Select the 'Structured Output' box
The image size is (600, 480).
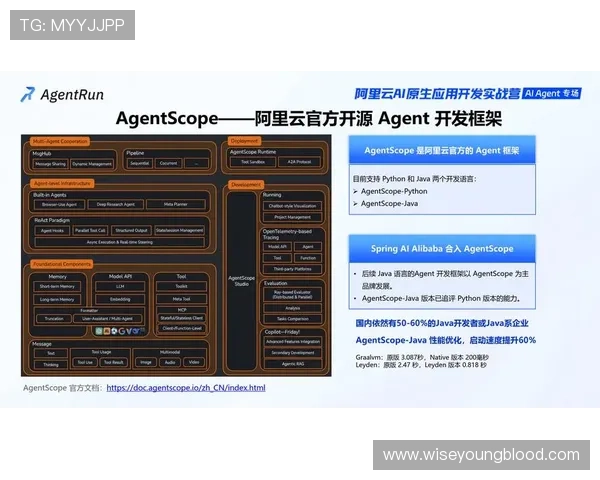tap(131, 230)
